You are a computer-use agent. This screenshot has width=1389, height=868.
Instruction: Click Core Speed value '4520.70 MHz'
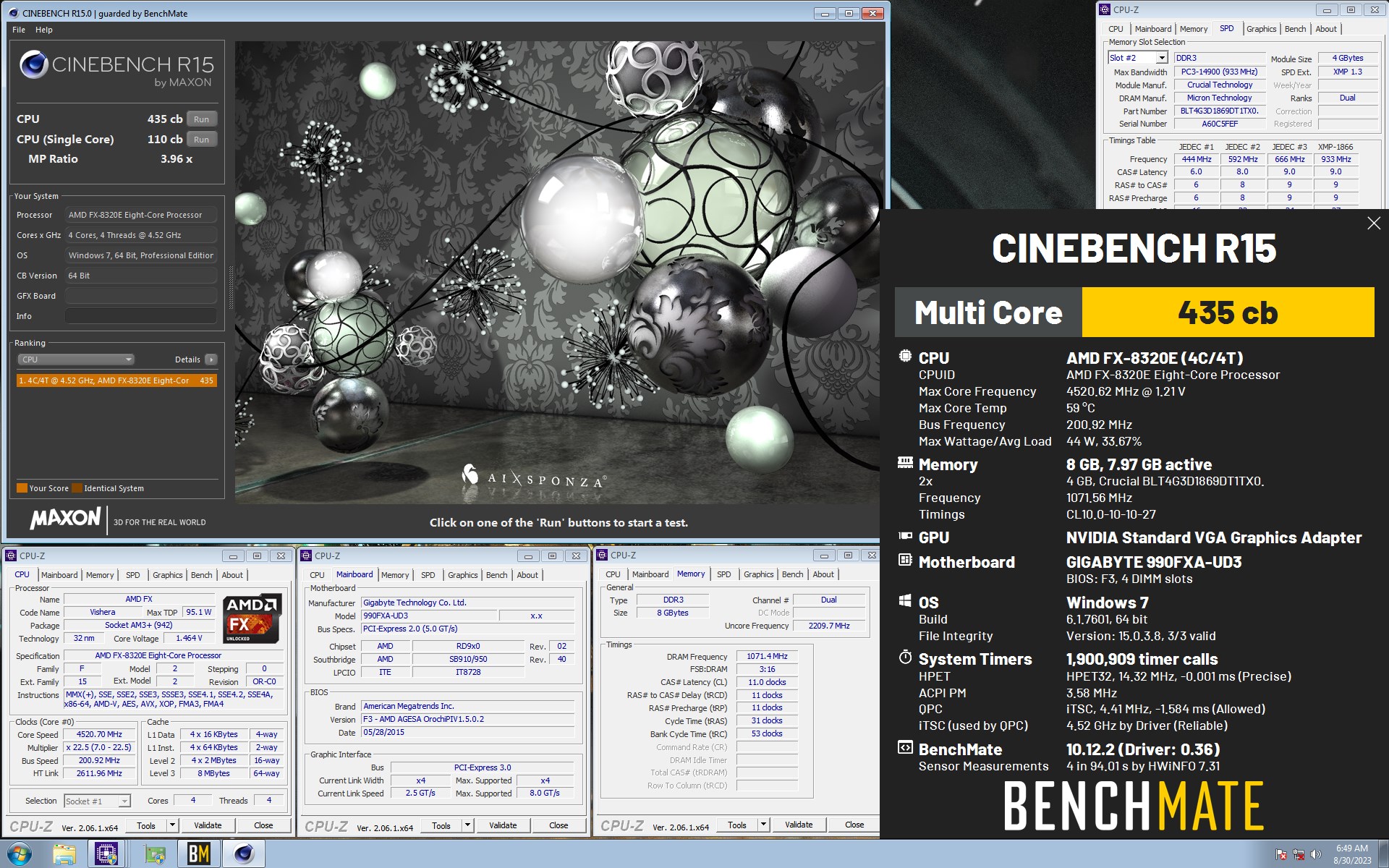tap(99, 734)
